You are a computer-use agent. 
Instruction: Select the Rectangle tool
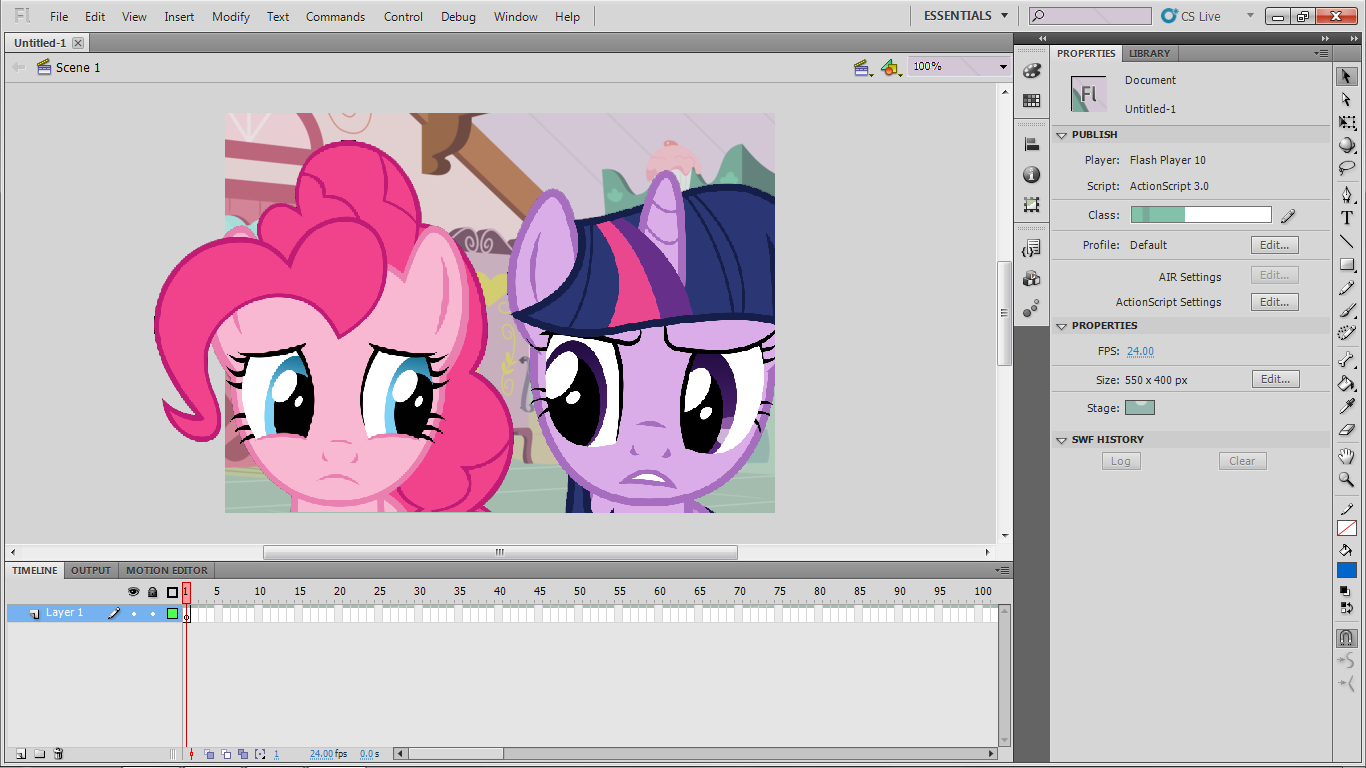click(x=1347, y=265)
